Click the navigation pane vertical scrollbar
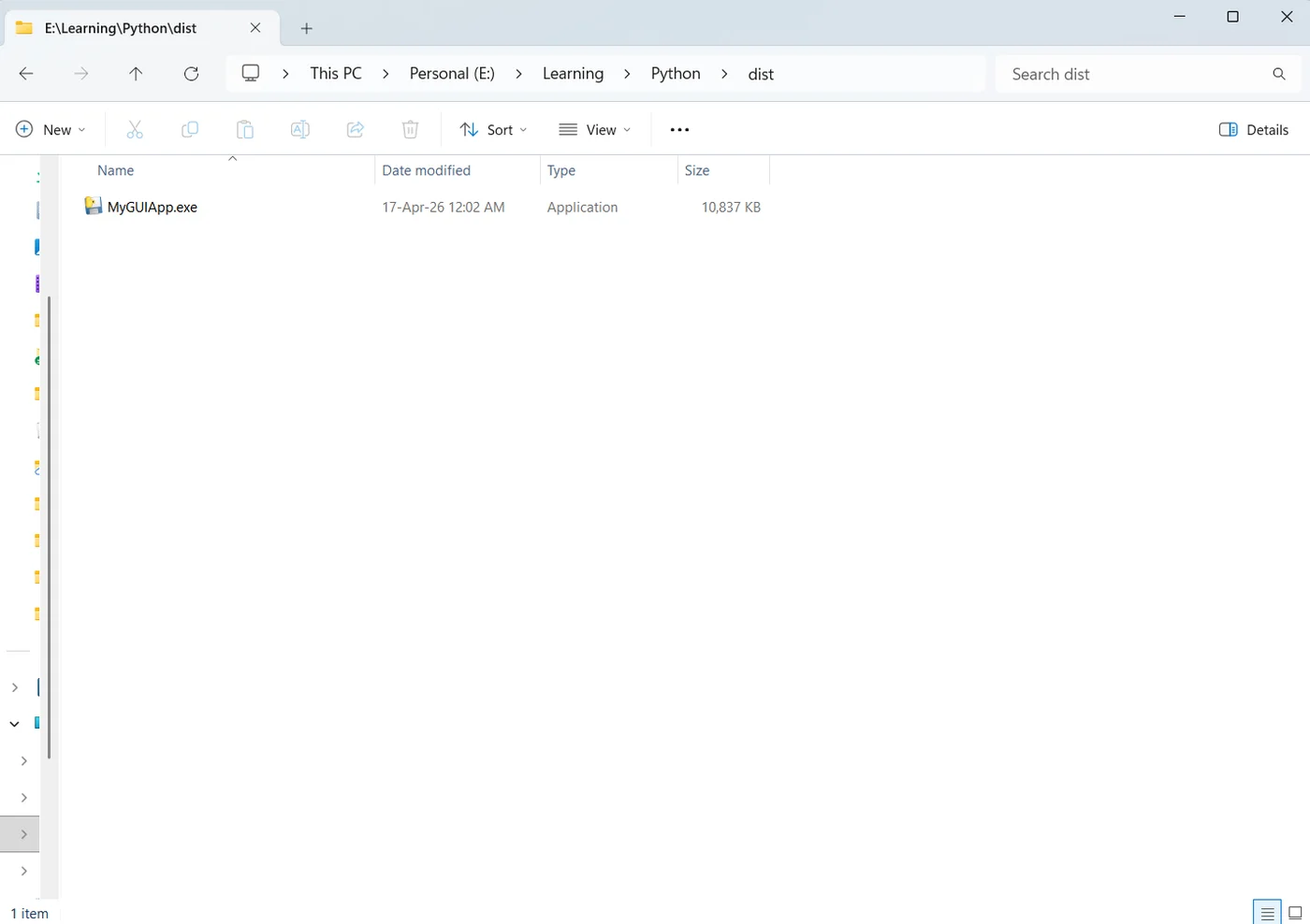This screenshot has width=1310, height=924. [x=49, y=527]
